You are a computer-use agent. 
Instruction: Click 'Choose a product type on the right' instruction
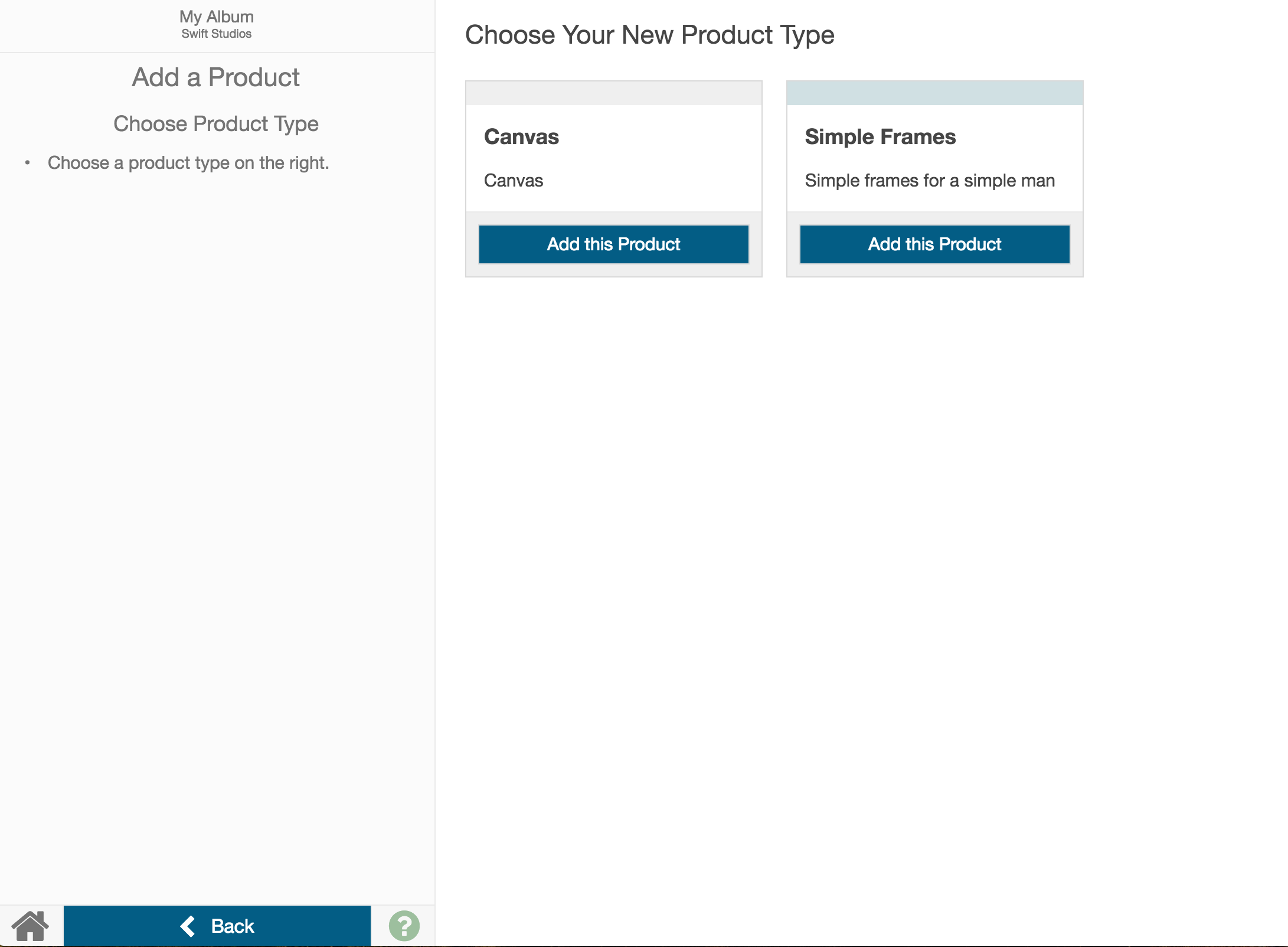click(x=188, y=163)
